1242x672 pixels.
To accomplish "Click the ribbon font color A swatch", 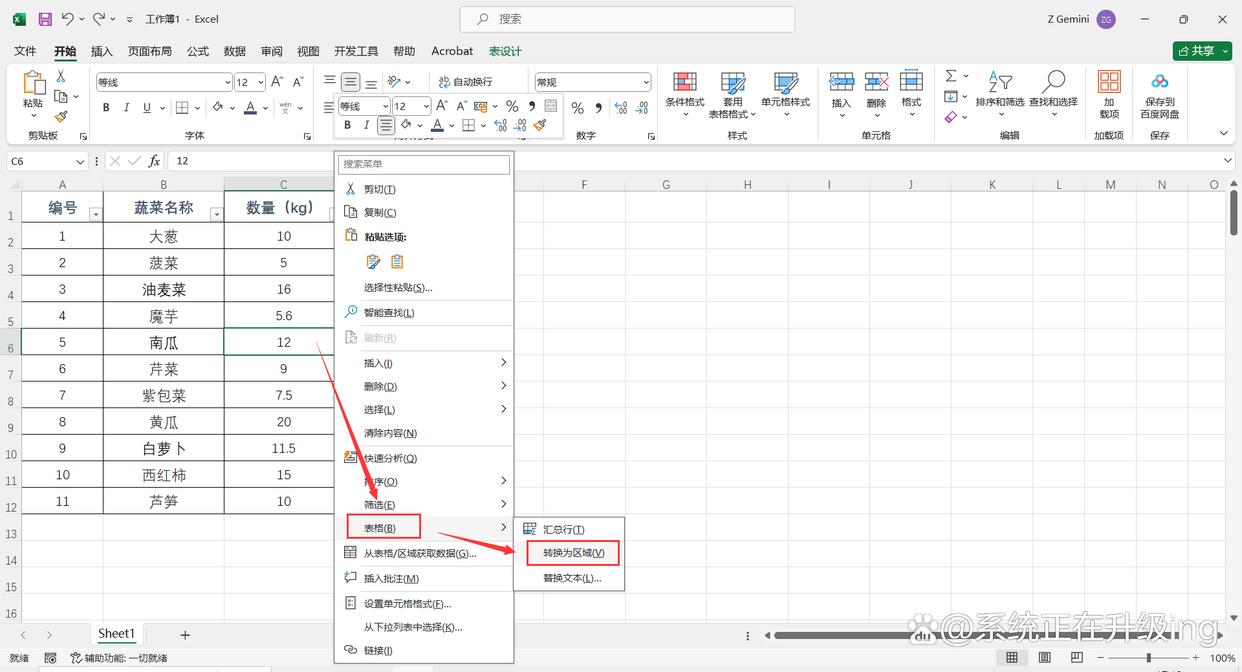I will [251, 108].
